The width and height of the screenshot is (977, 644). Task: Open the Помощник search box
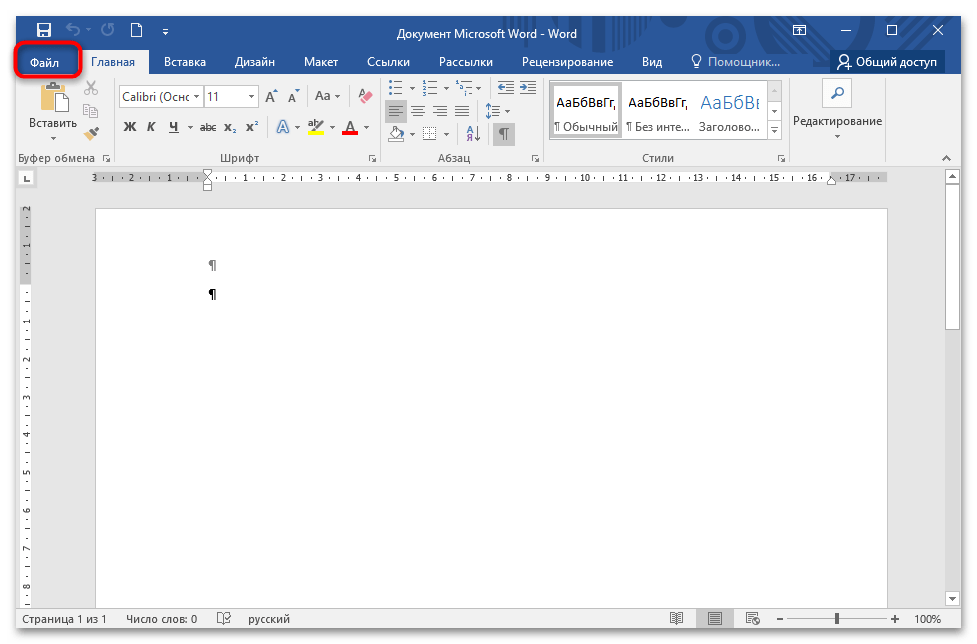click(736, 62)
